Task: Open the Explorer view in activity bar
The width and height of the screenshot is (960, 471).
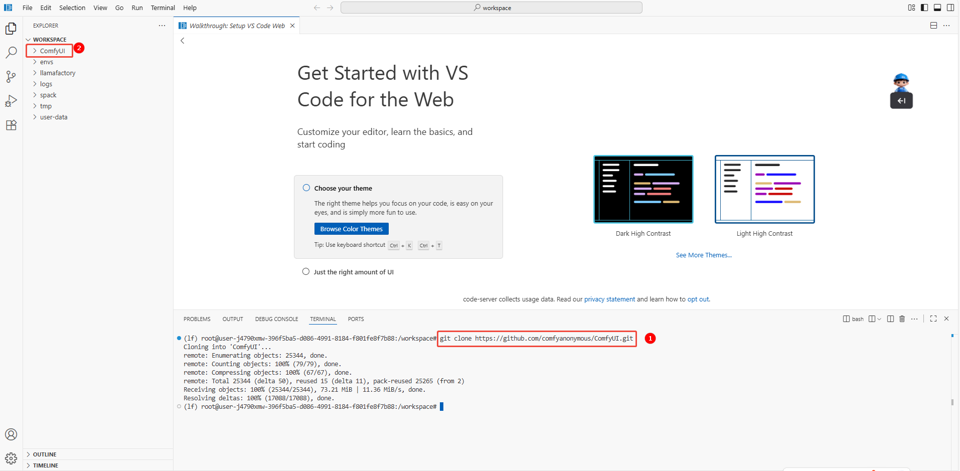Action: point(11,28)
